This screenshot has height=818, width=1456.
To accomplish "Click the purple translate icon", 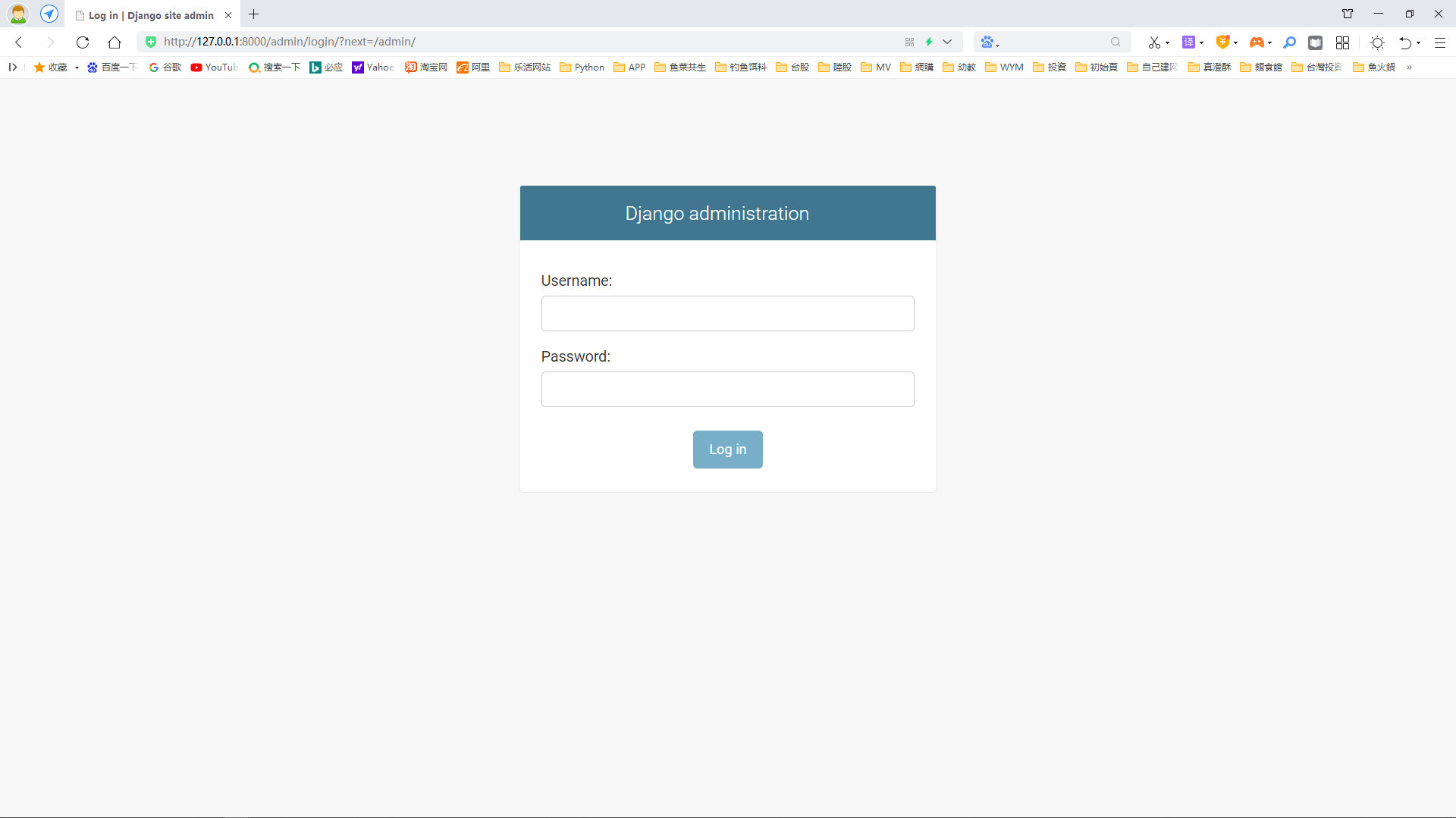I will [1188, 42].
